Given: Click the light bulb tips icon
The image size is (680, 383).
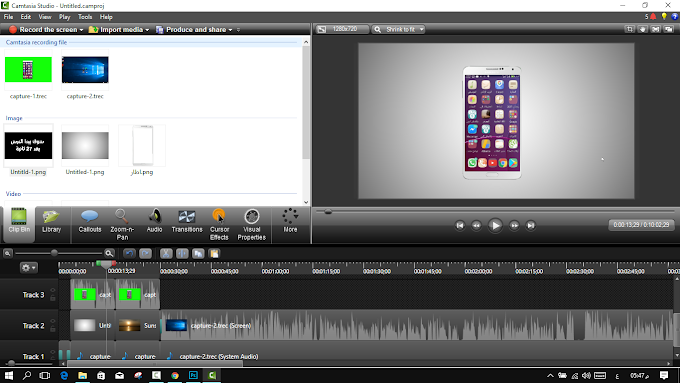Looking at the screenshot, I should [664, 16].
